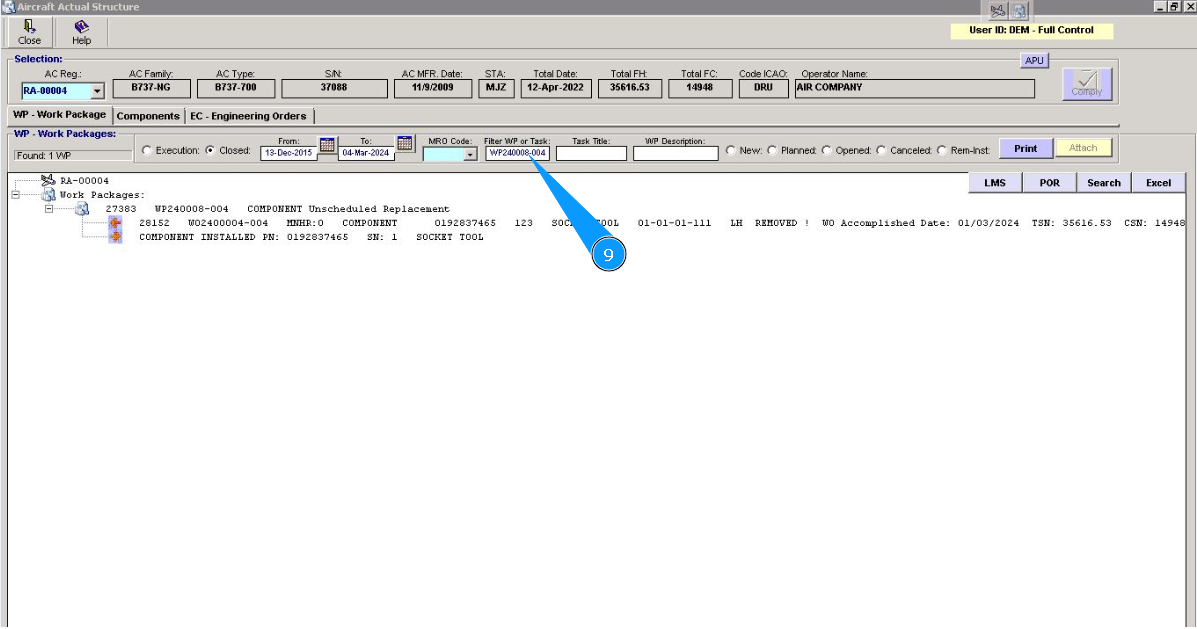Select the Planned status radio button
The height and width of the screenshot is (629, 1197).
[772, 150]
